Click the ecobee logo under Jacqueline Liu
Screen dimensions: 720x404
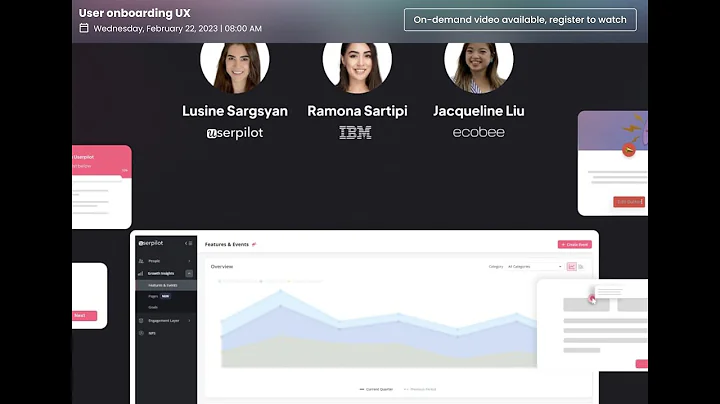(x=478, y=132)
